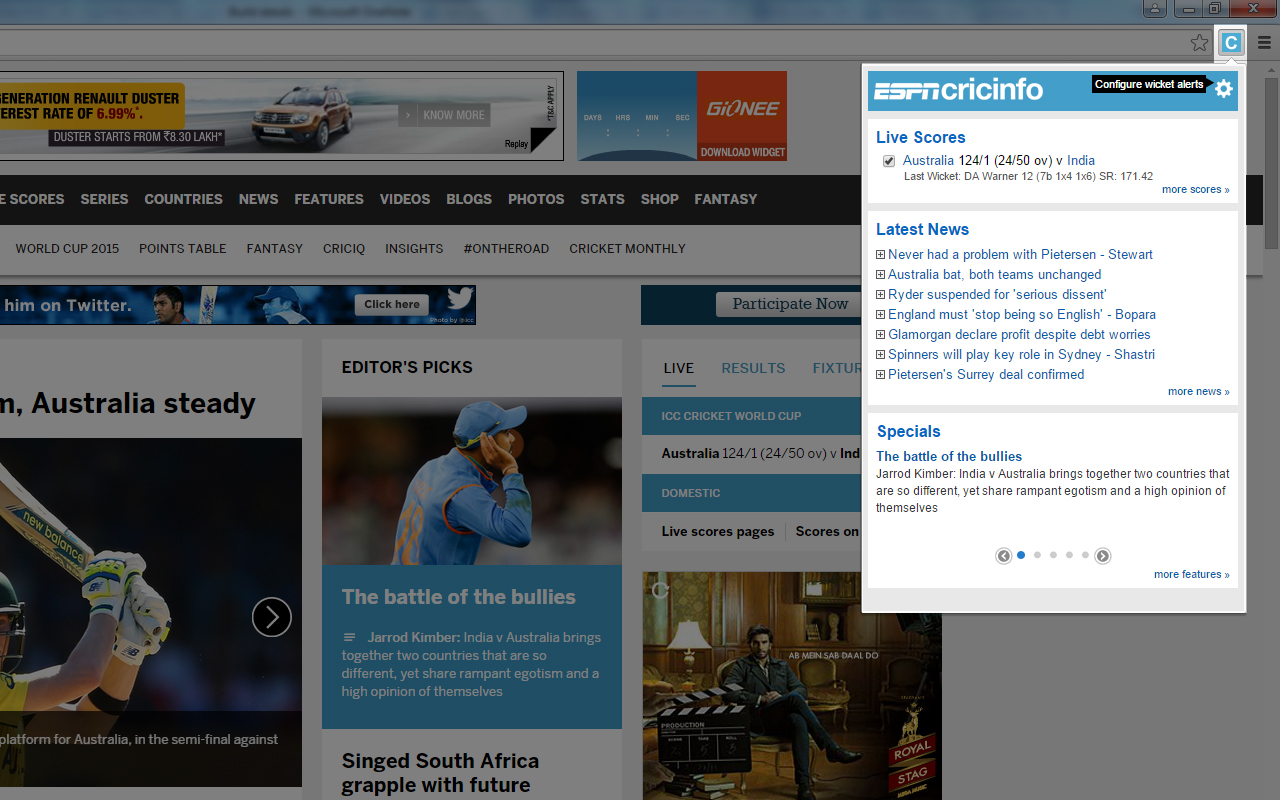
Task: Select the fourth Specials carousel dot
Action: click(x=1069, y=555)
